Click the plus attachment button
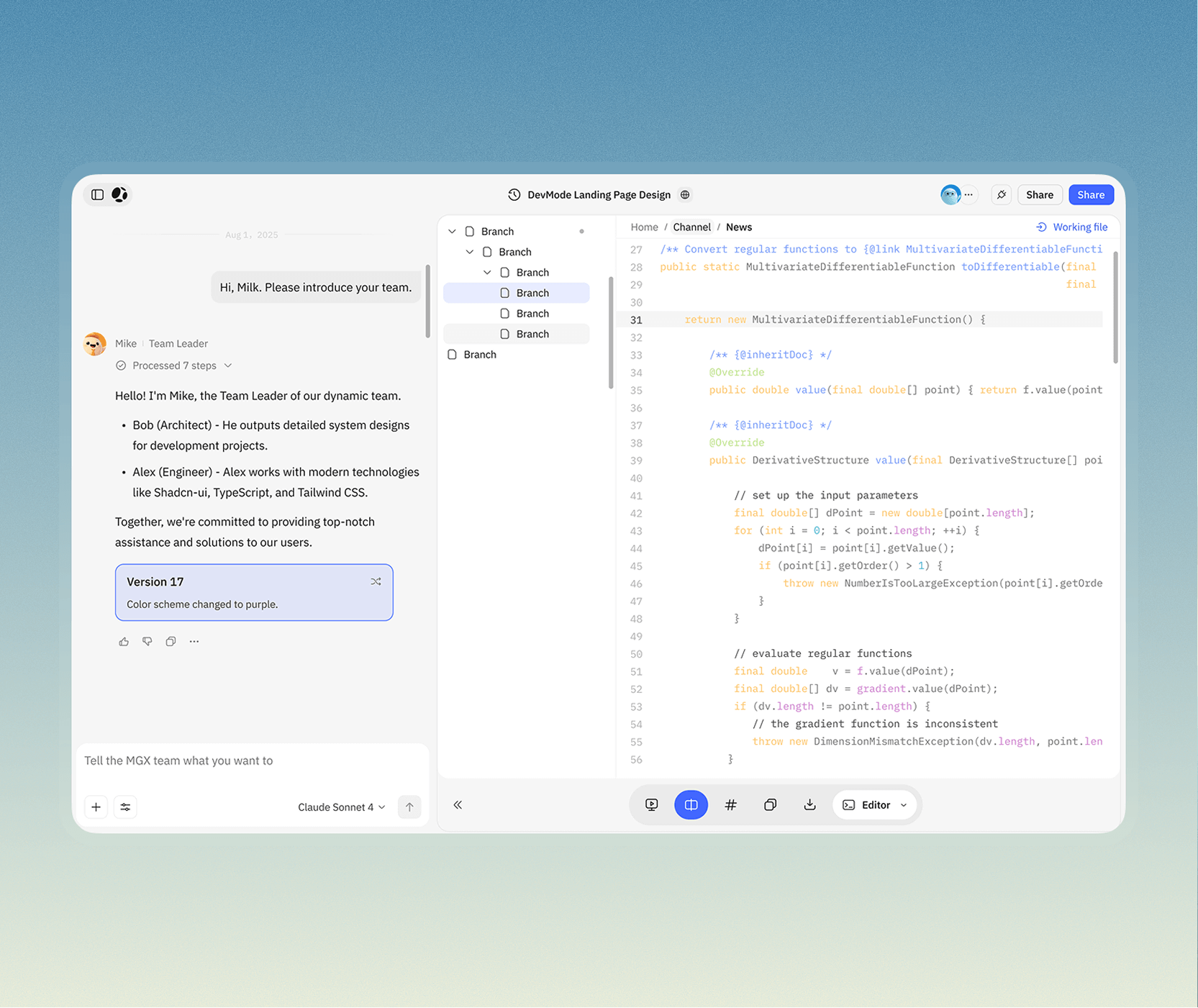Screen dimensions: 1198x1008 pos(96,807)
